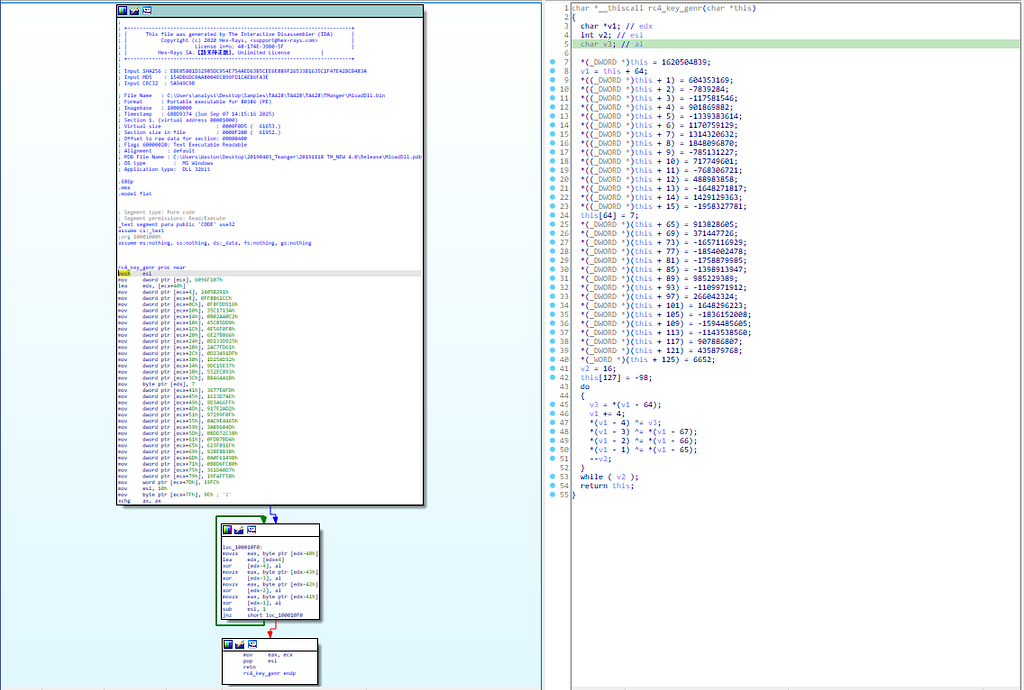Click pencil edit icon on loc_100010F0 block
This screenshot has width=1024, height=690.
tap(239, 529)
